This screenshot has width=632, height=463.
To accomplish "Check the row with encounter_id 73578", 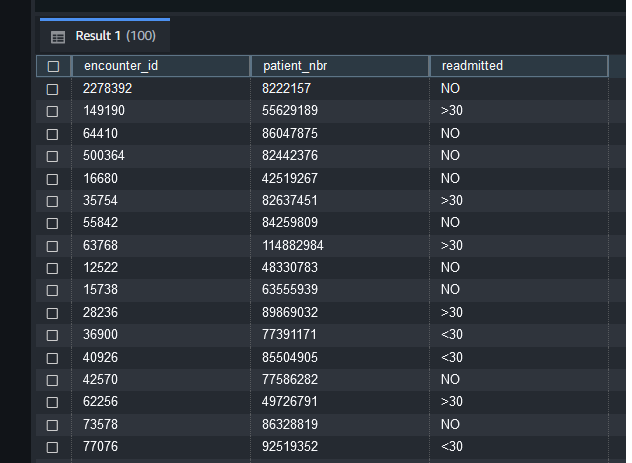I will [52, 425].
